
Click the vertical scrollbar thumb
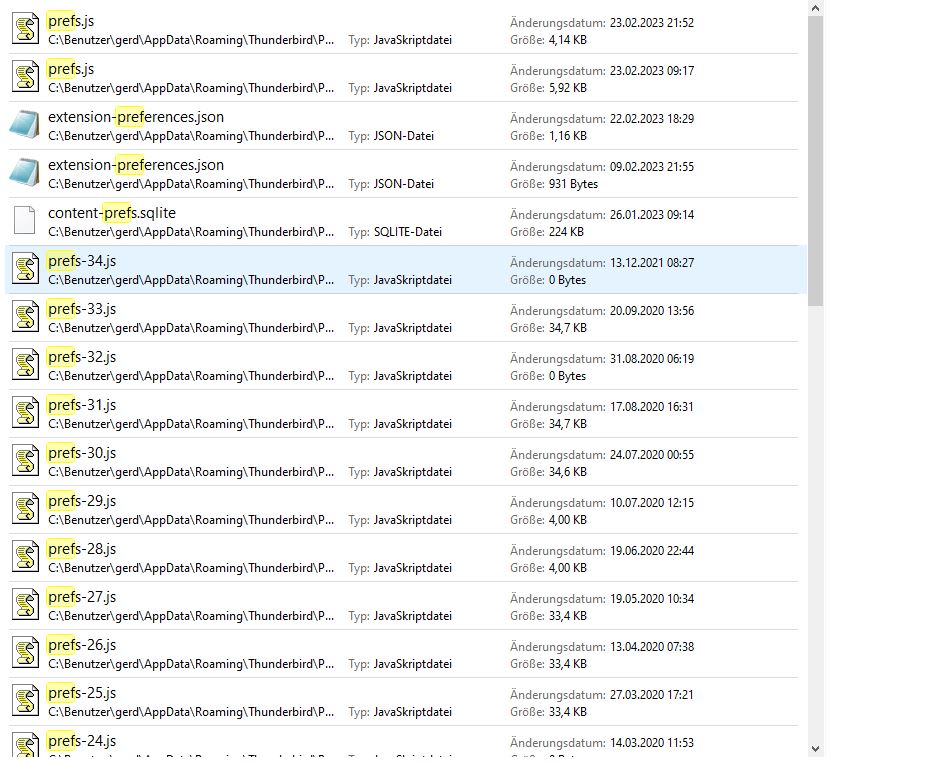click(x=815, y=161)
